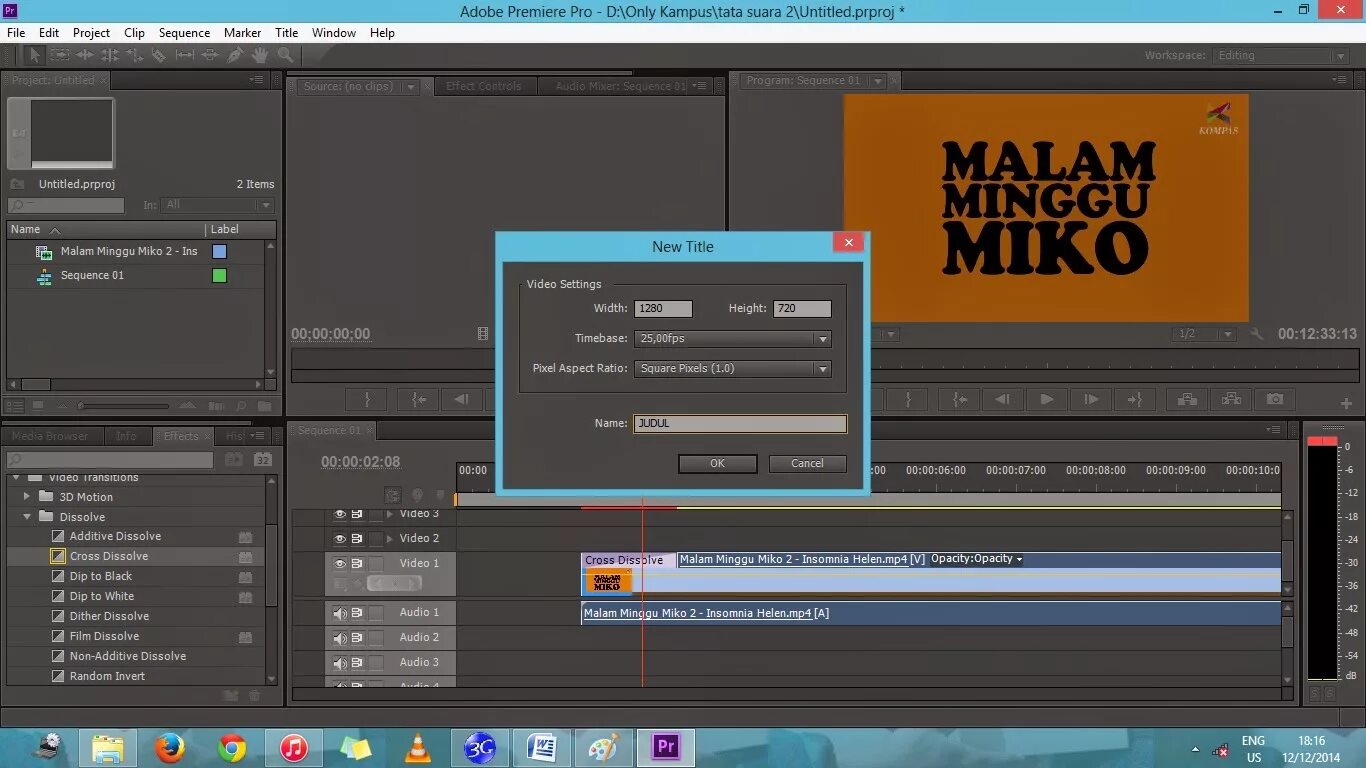Click the Lift button in Program monitor
Screen dimensions: 1366x768
tap(1187, 399)
